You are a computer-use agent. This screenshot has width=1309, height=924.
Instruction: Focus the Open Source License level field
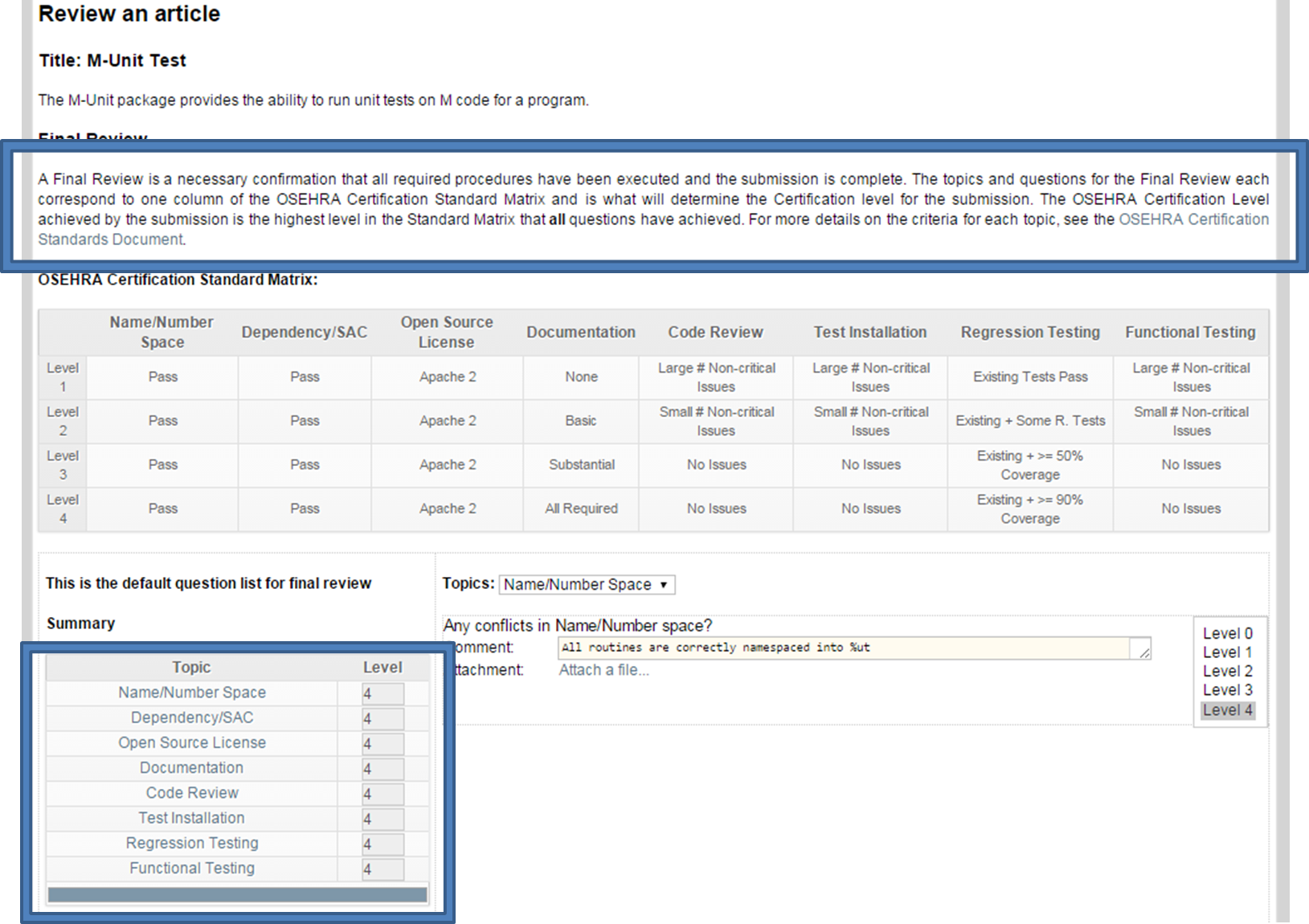coord(382,744)
